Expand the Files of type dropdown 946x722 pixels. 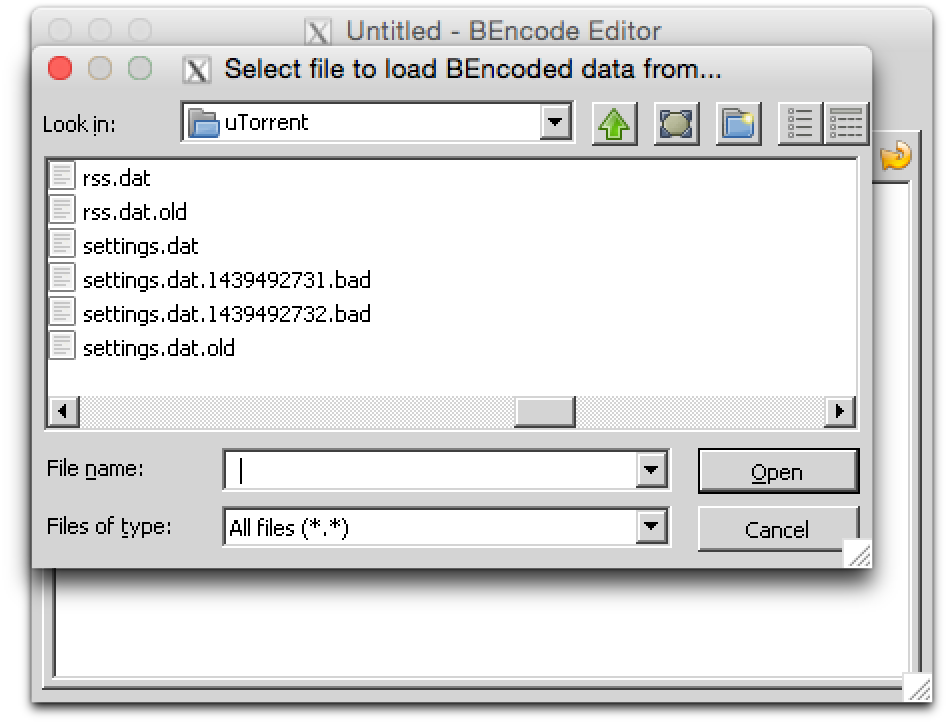(651, 526)
